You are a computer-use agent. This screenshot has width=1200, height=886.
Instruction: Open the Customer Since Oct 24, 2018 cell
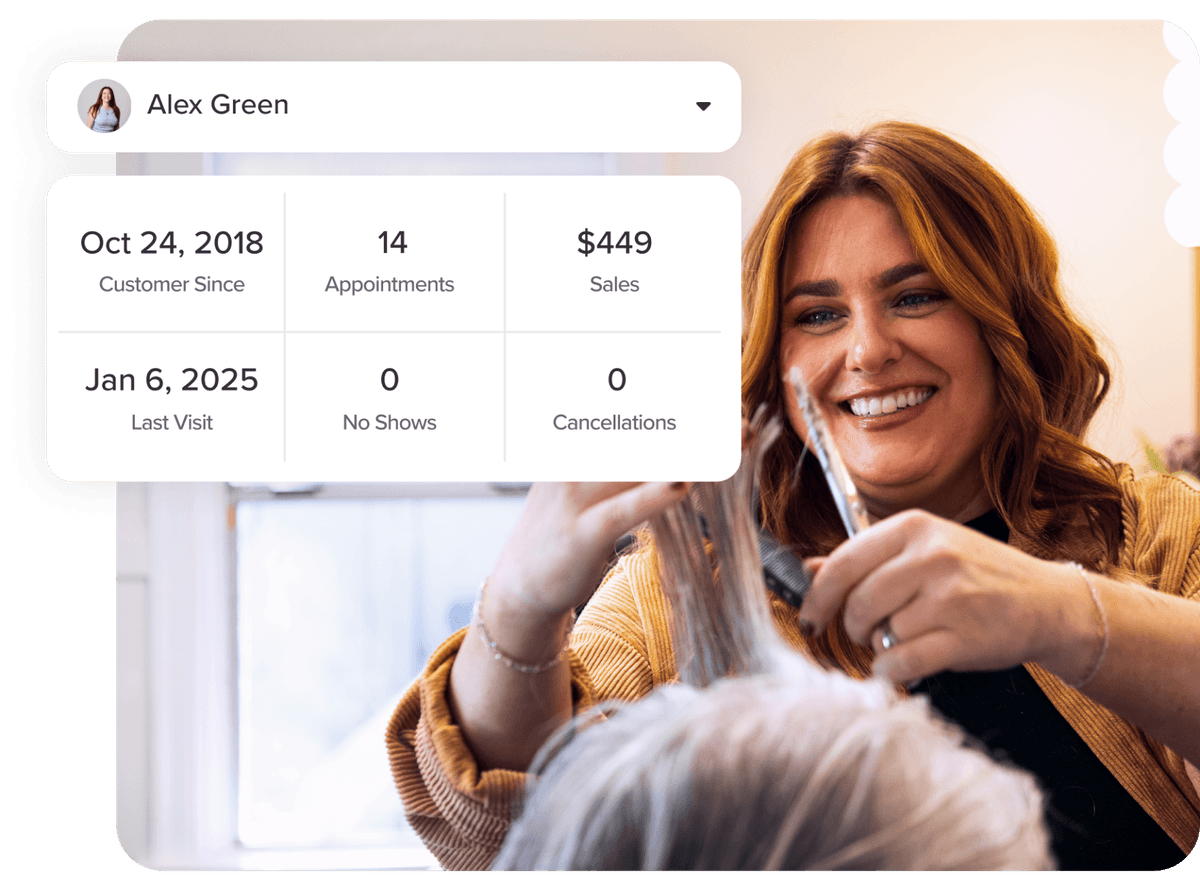point(172,262)
